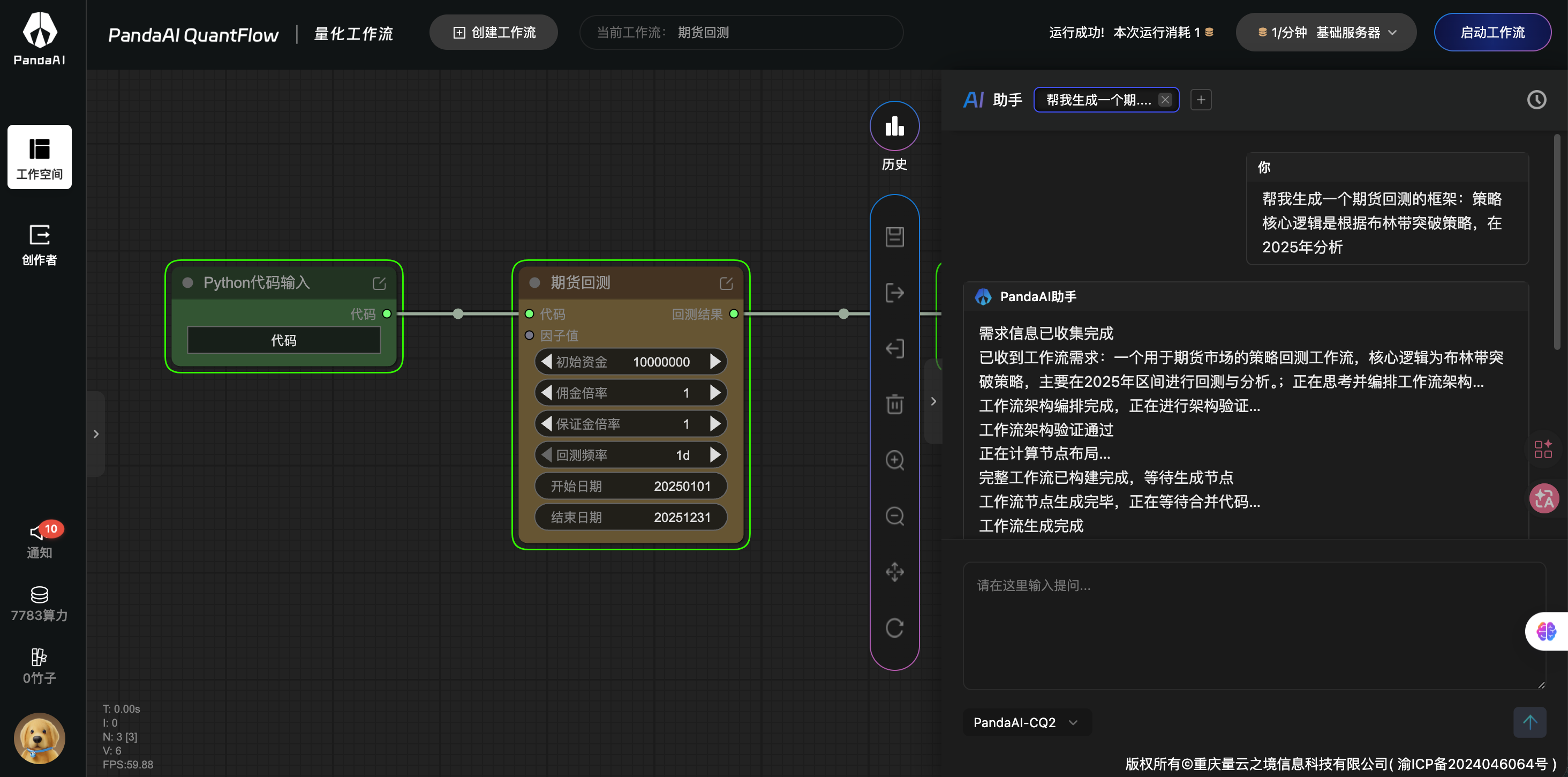
Task: Click the 因子值 input port
Action: point(530,335)
